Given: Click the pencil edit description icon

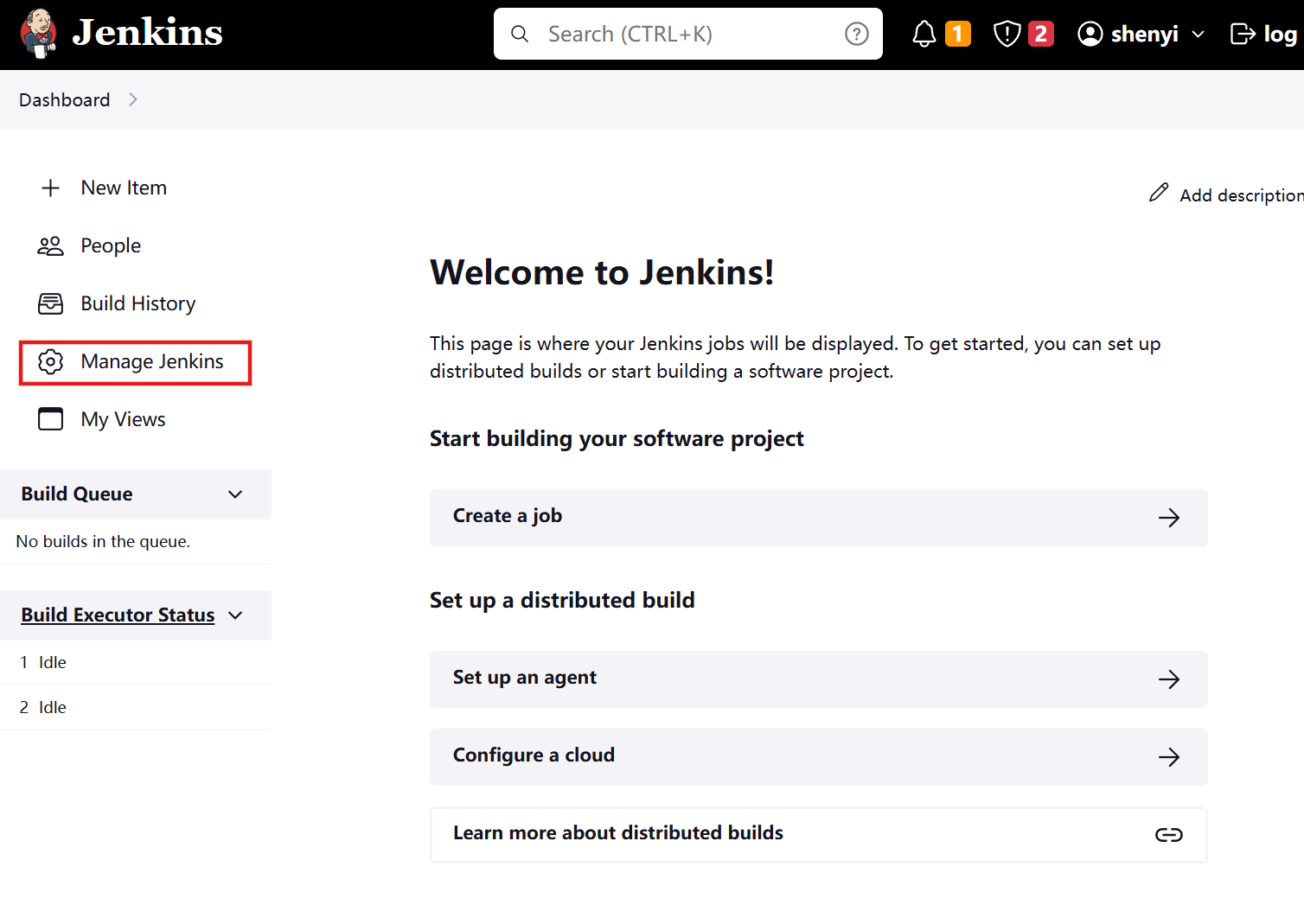Looking at the screenshot, I should [x=1159, y=193].
